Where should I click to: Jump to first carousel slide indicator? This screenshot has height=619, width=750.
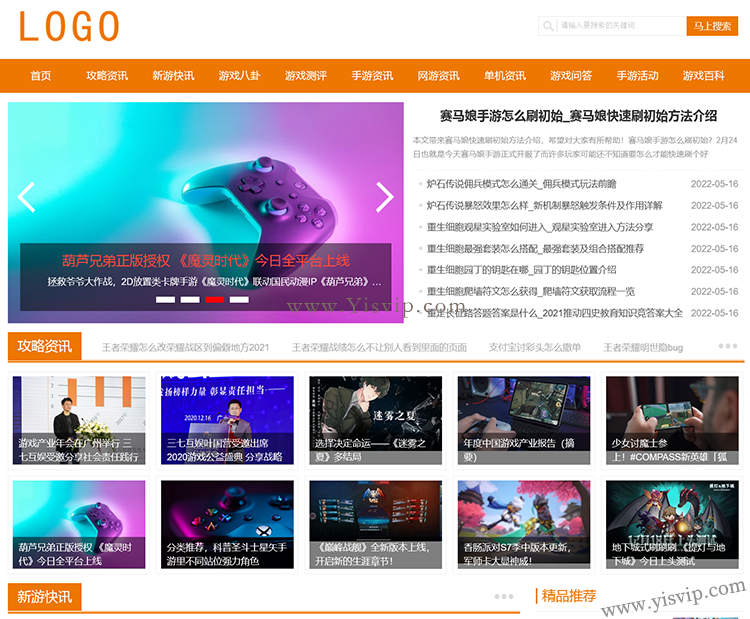165,299
